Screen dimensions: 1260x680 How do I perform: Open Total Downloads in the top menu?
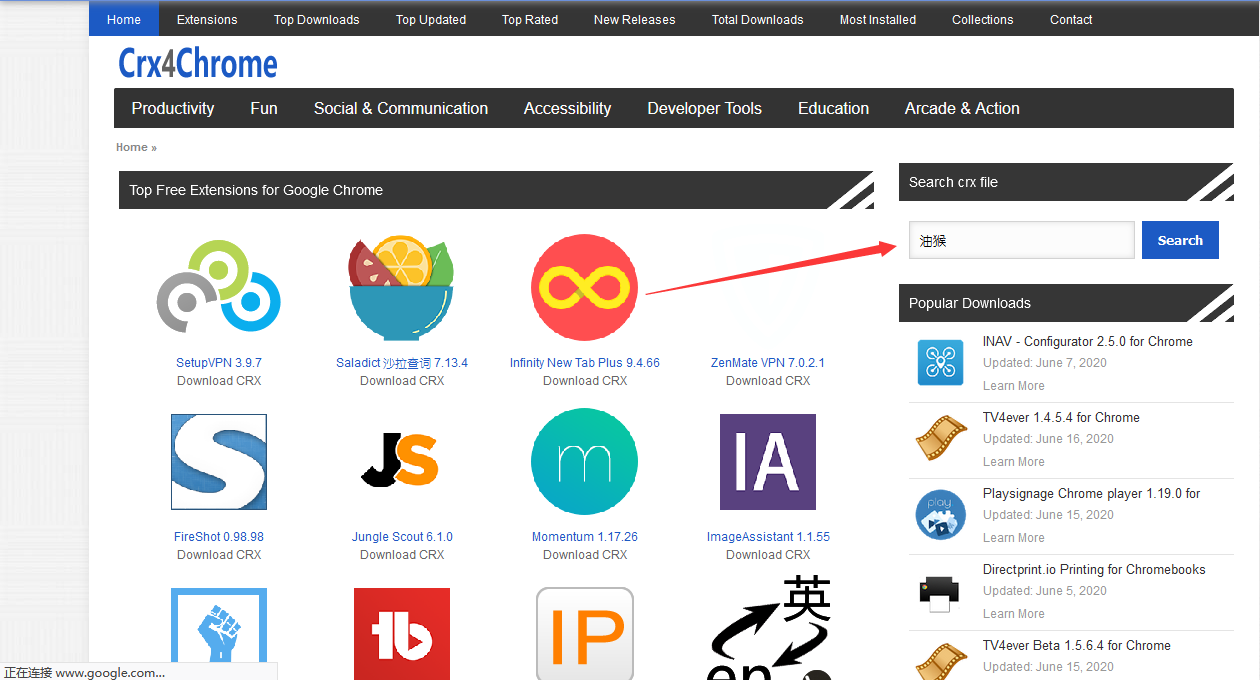click(x=757, y=19)
